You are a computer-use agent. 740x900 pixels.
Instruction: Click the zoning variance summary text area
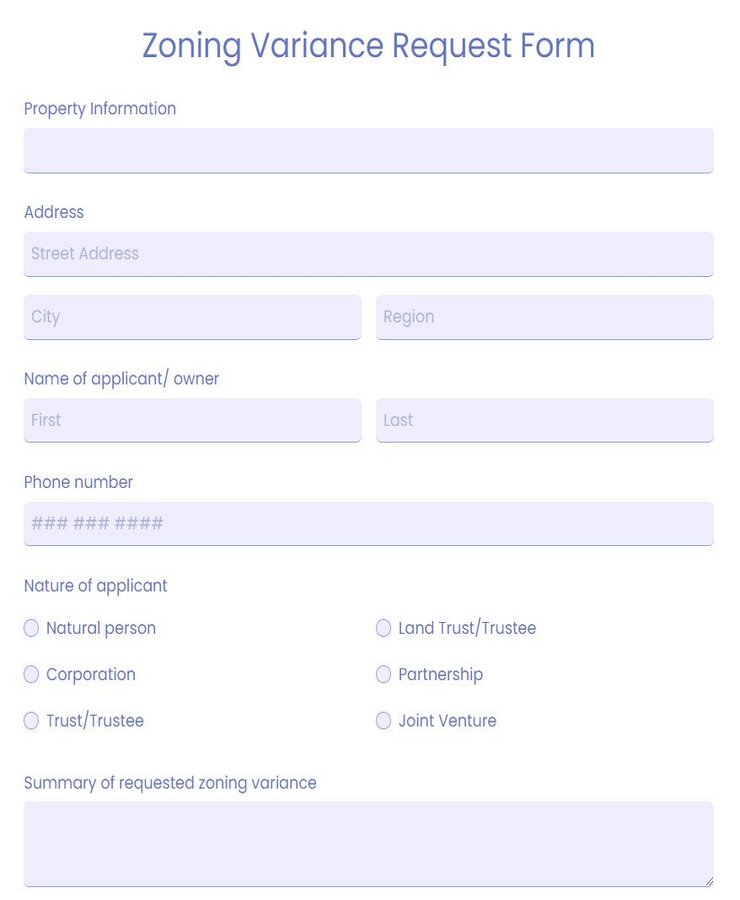(x=368, y=843)
